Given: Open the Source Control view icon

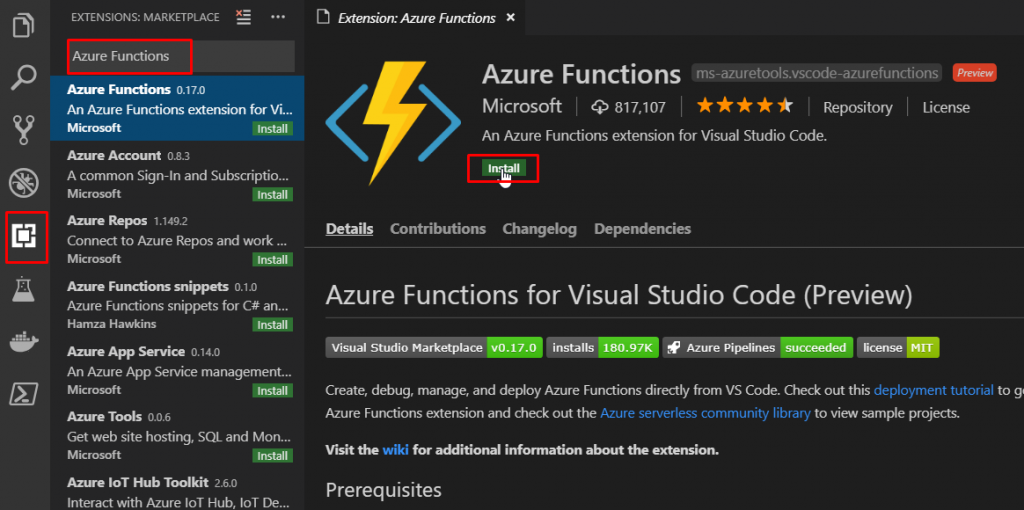Looking at the screenshot, I should tap(24, 130).
